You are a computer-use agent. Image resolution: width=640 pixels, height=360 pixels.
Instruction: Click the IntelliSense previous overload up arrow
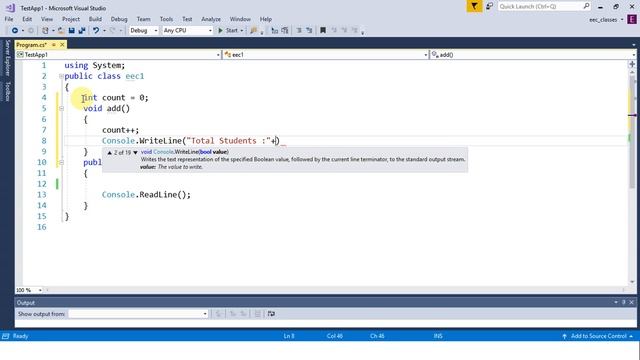(109, 153)
